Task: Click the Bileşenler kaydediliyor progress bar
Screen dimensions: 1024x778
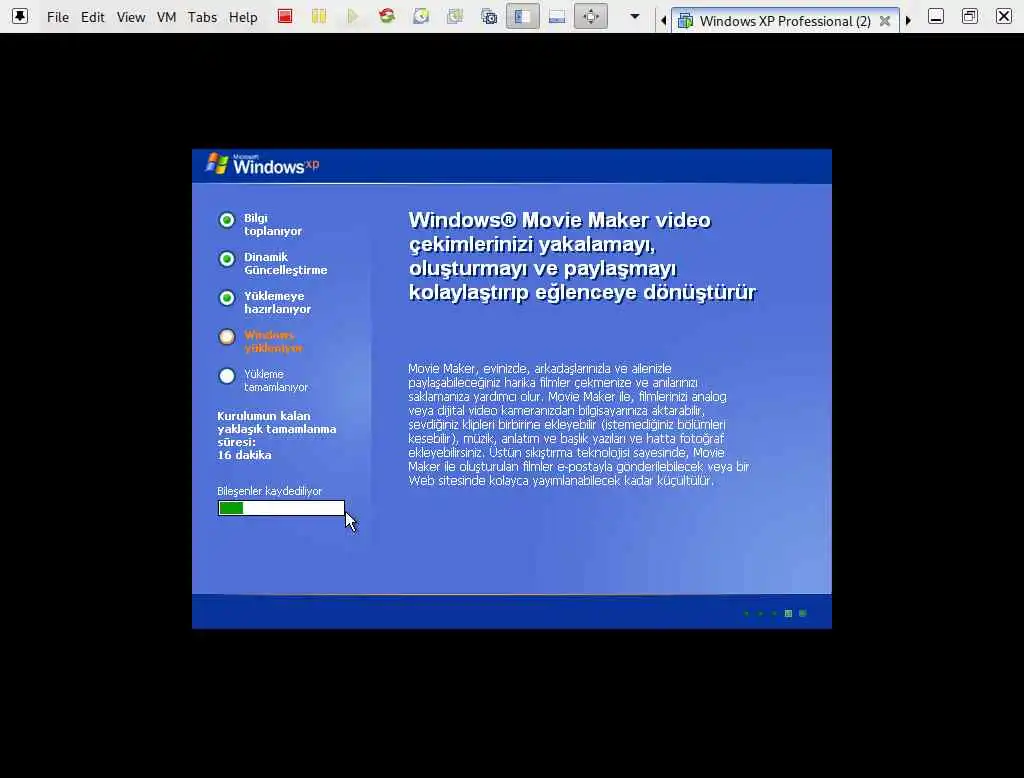Action: click(x=281, y=508)
